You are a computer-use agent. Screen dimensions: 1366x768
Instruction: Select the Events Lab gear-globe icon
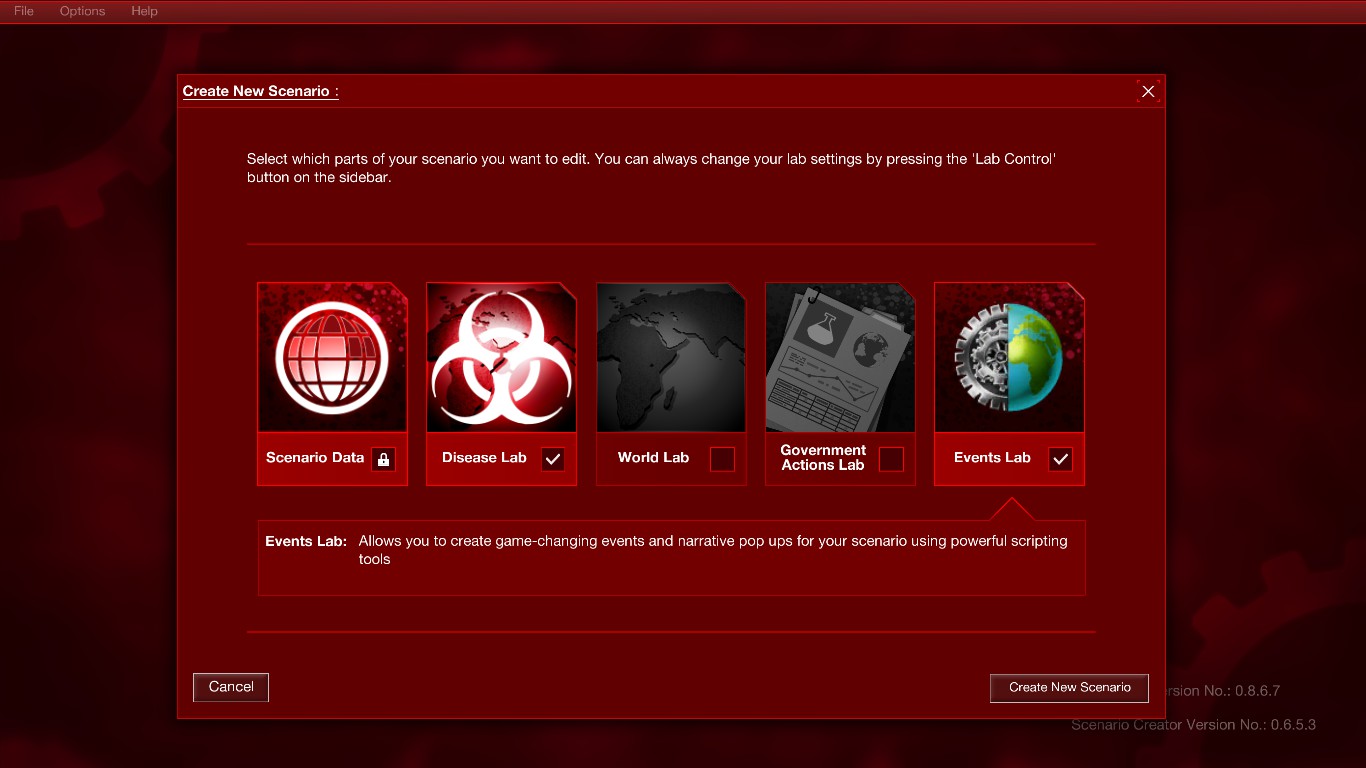pyautogui.click(x=1009, y=357)
